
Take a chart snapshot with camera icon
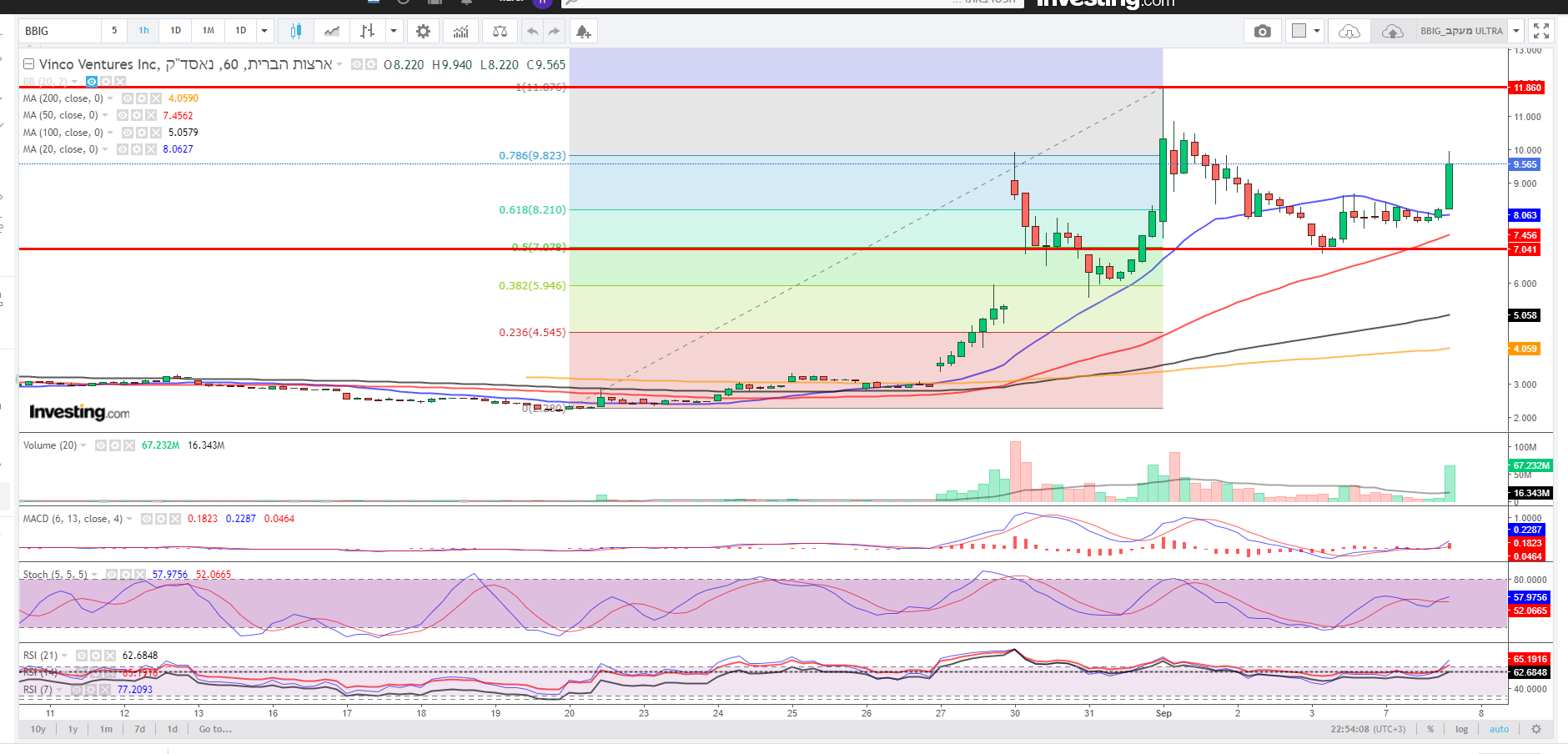1263,32
